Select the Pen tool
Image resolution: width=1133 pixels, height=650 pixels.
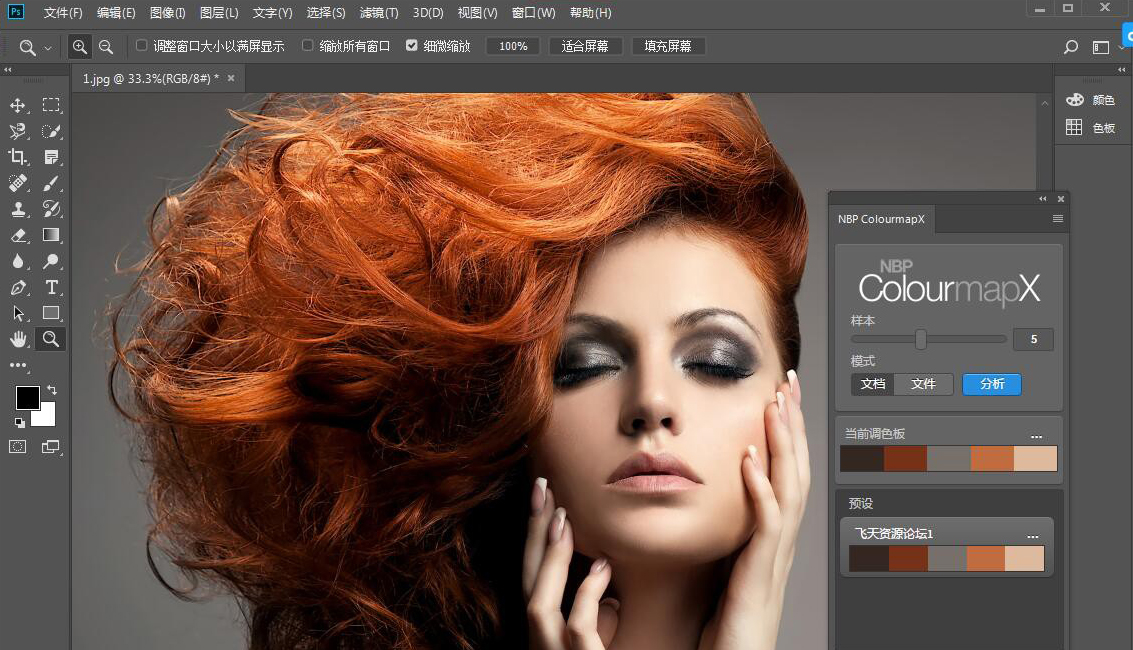[18, 287]
